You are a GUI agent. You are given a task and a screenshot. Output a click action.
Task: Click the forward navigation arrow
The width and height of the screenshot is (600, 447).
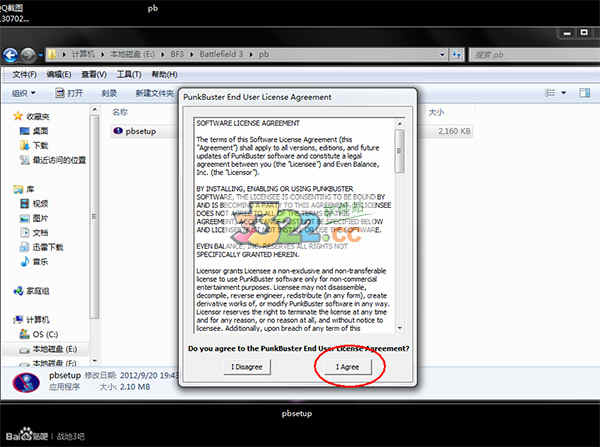tap(28, 55)
